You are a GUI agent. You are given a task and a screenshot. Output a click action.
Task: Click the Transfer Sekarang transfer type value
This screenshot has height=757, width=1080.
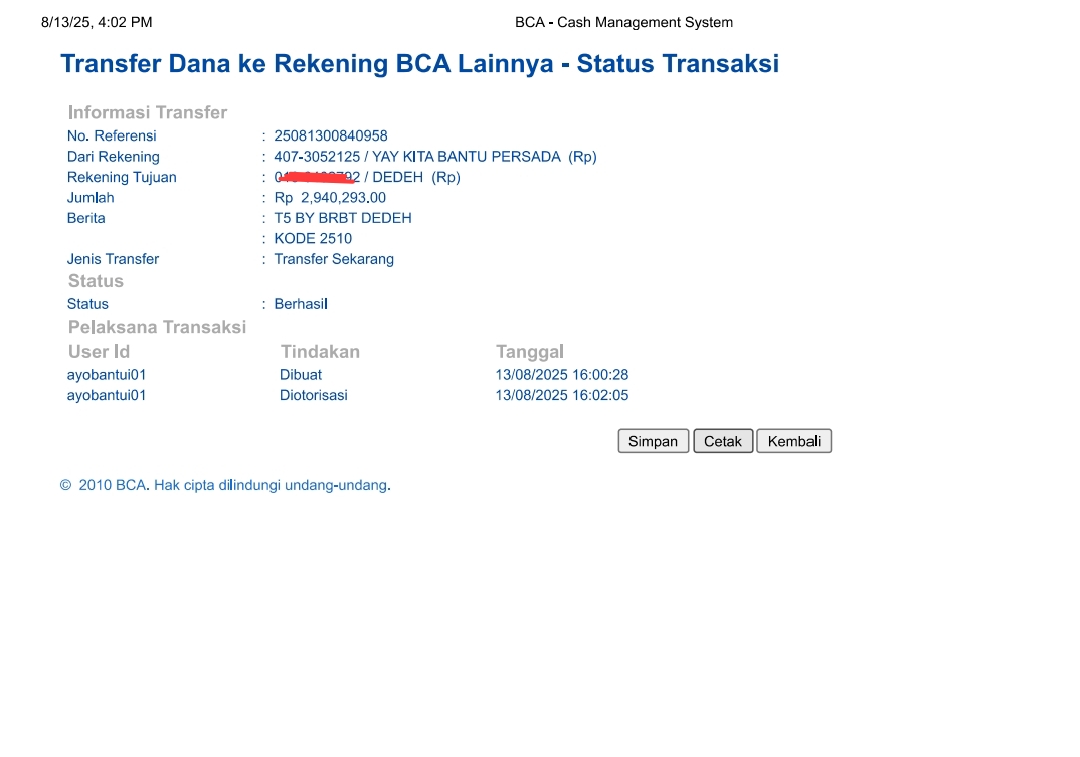[334, 259]
